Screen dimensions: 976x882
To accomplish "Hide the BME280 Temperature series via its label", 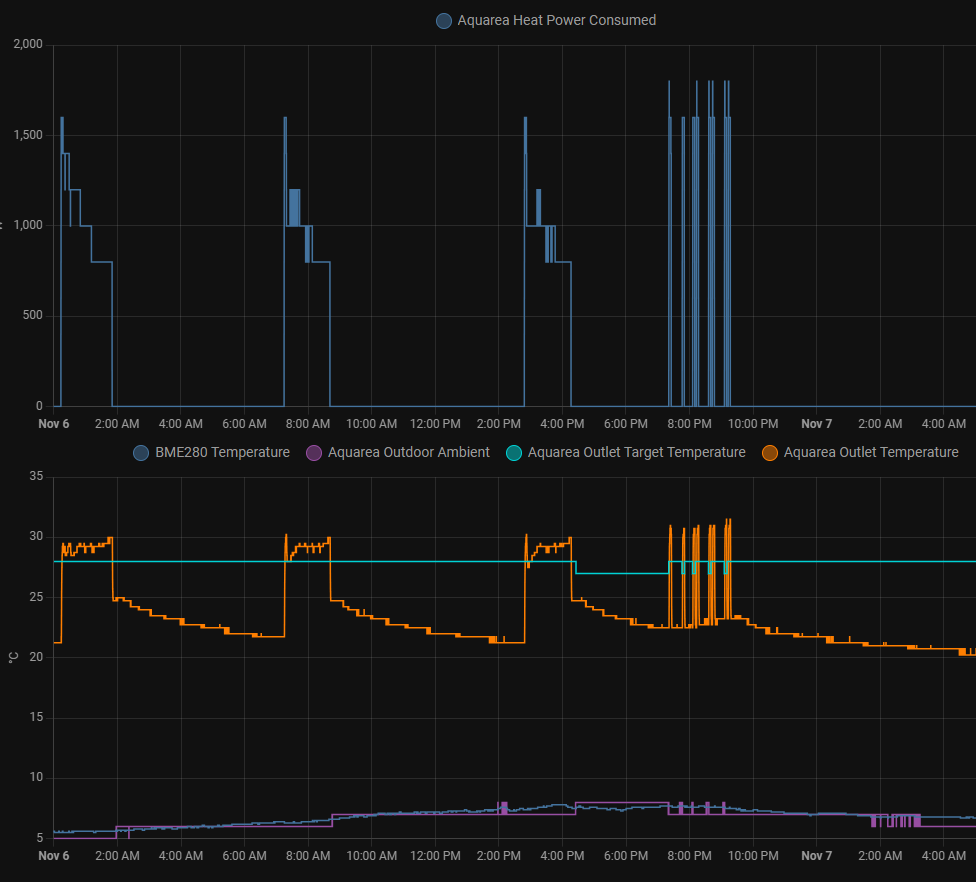I will point(222,453).
